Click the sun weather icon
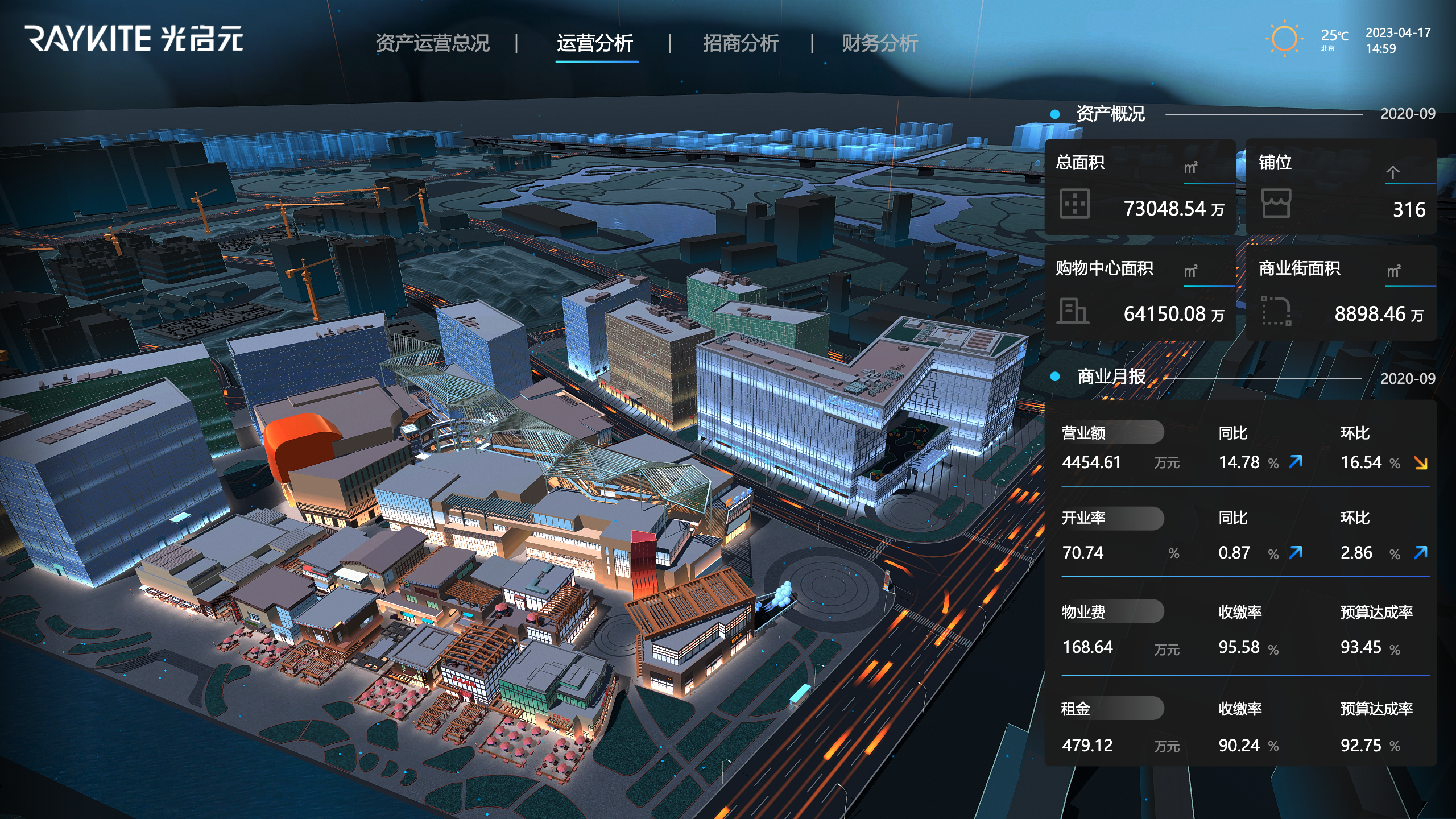The height and width of the screenshot is (819, 1456). click(1284, 39)
